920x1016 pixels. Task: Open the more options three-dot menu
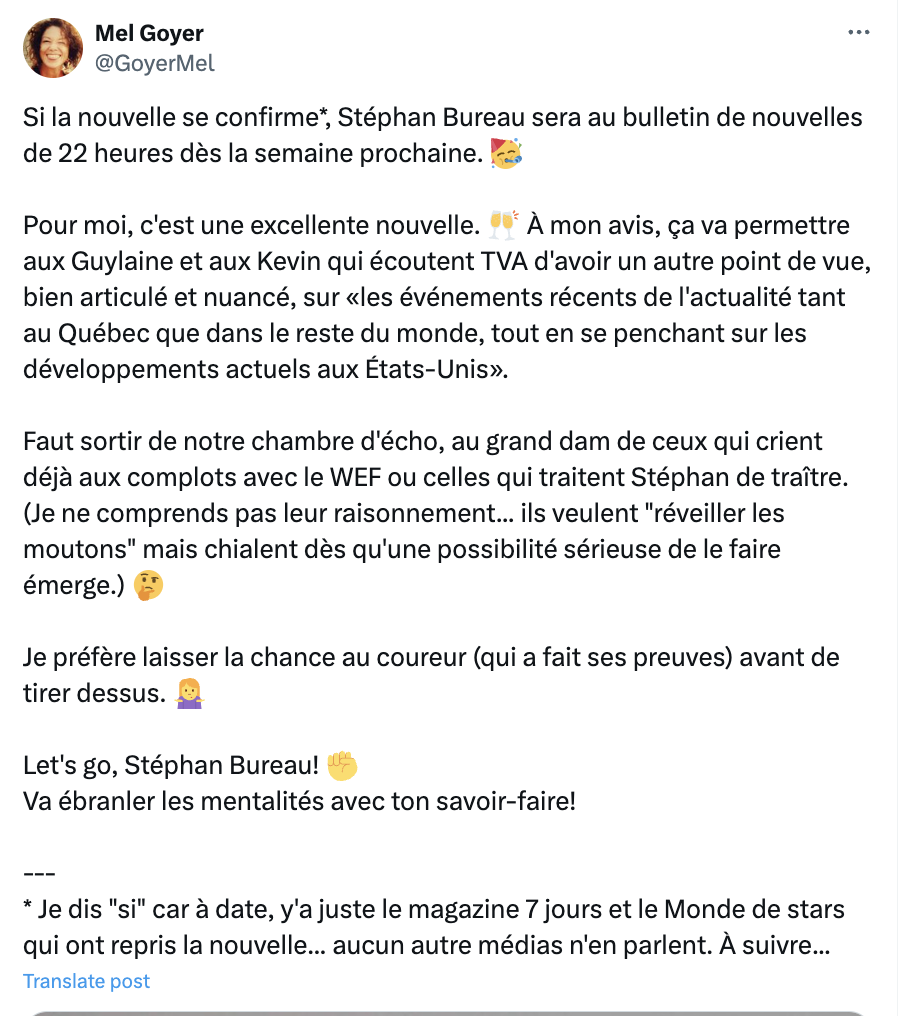pyautogui.click(x=858, y=32)
